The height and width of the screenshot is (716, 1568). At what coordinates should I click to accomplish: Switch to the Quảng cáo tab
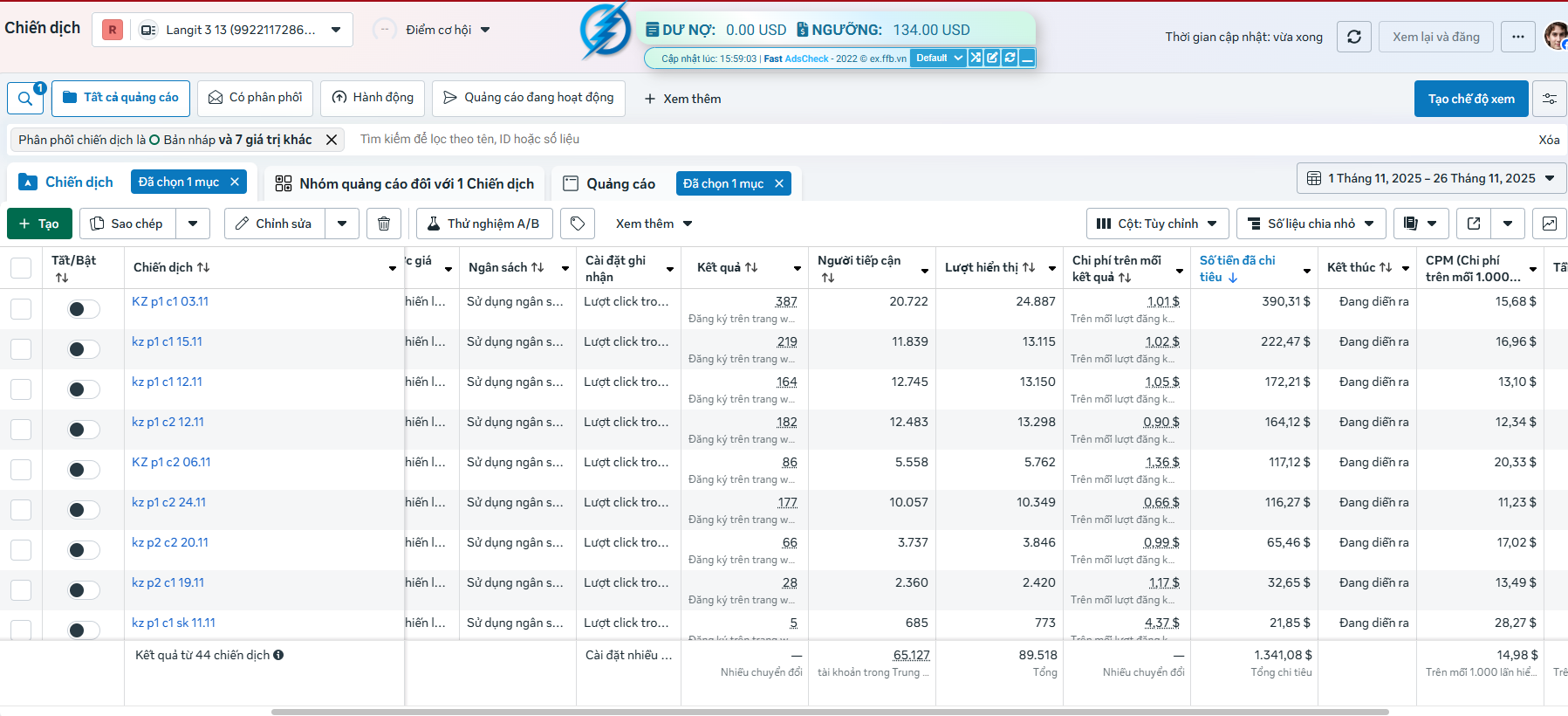click(x=609, y=183)
